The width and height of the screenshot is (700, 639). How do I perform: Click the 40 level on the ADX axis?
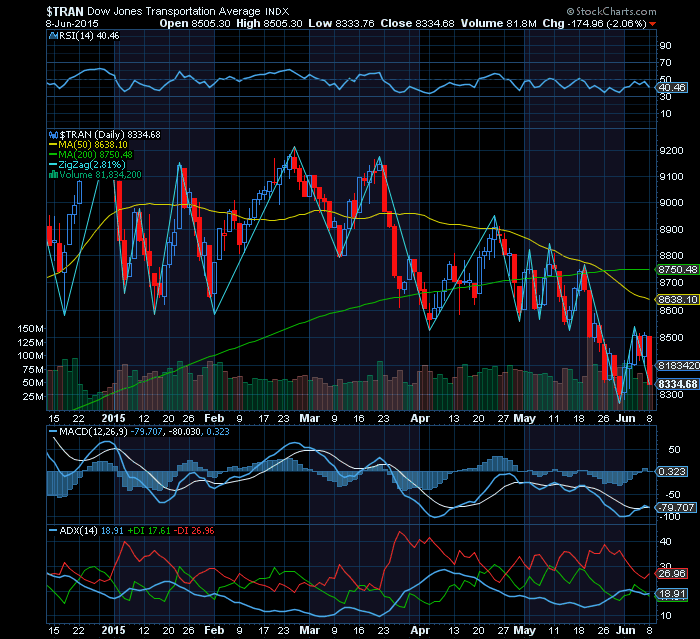(665, 542)
